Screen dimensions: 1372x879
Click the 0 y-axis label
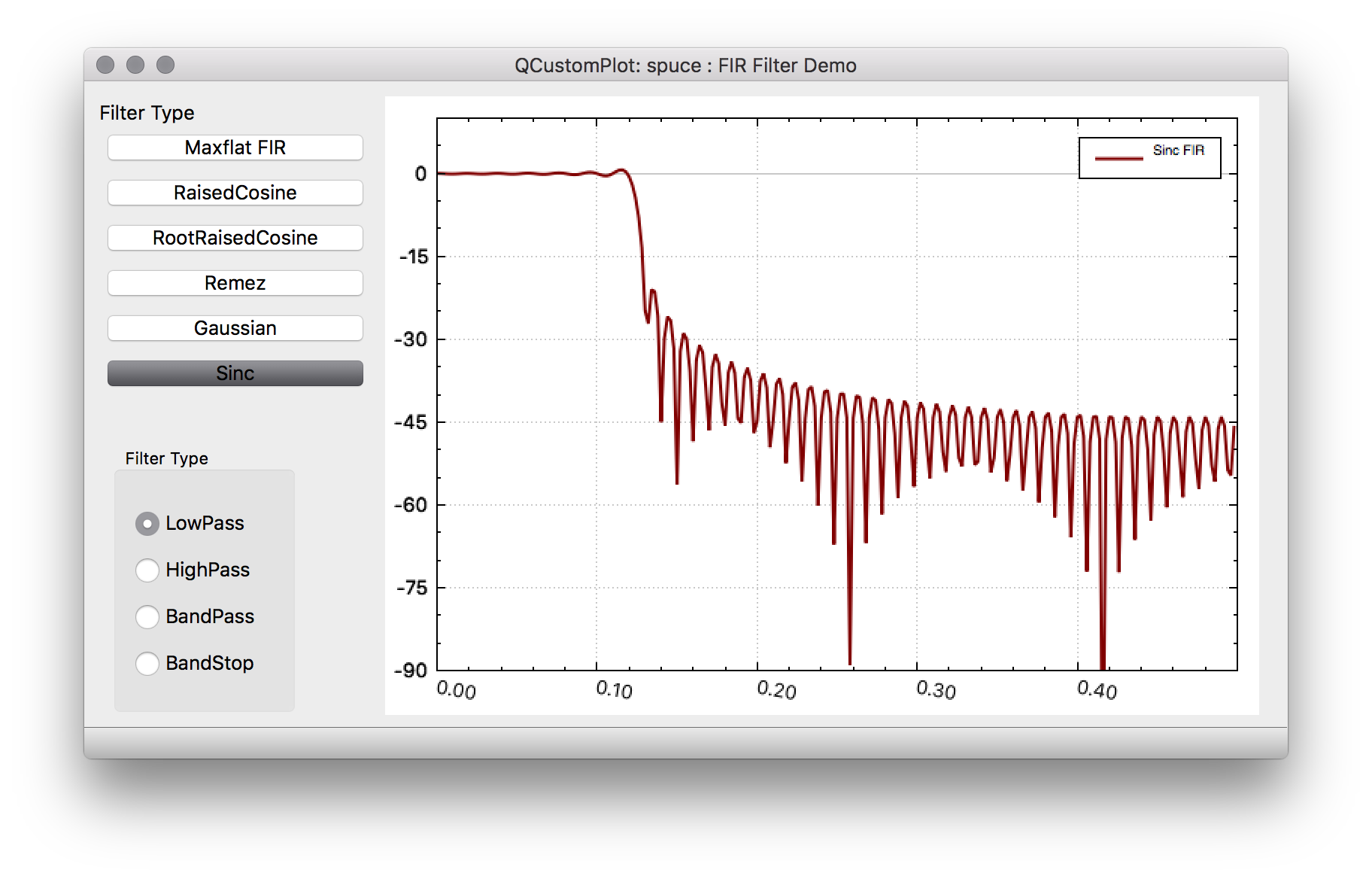click(x=420, y=174)
